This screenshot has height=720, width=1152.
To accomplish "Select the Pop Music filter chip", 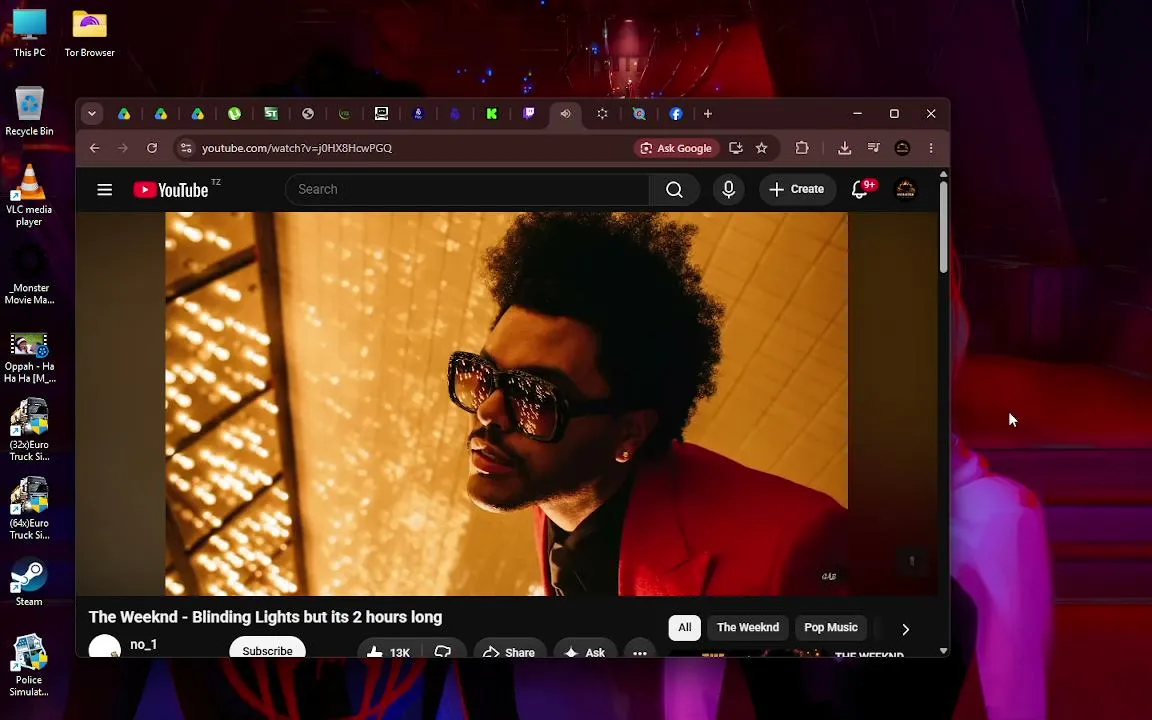I will point(831,627).
